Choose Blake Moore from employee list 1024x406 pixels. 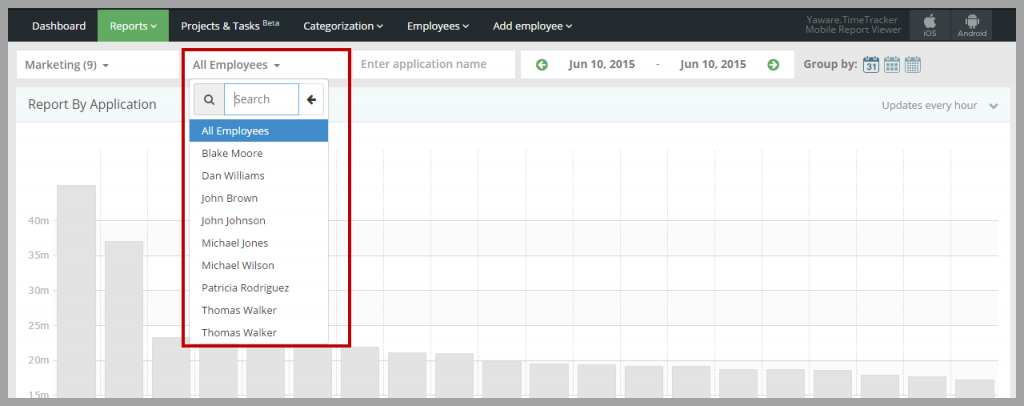(259, 153)
